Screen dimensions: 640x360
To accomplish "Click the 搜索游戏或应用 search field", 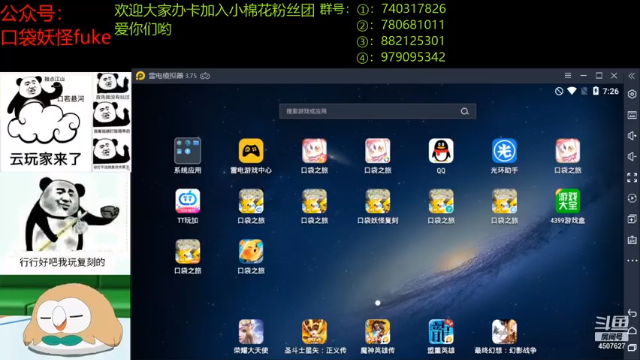I will (377, 111).
